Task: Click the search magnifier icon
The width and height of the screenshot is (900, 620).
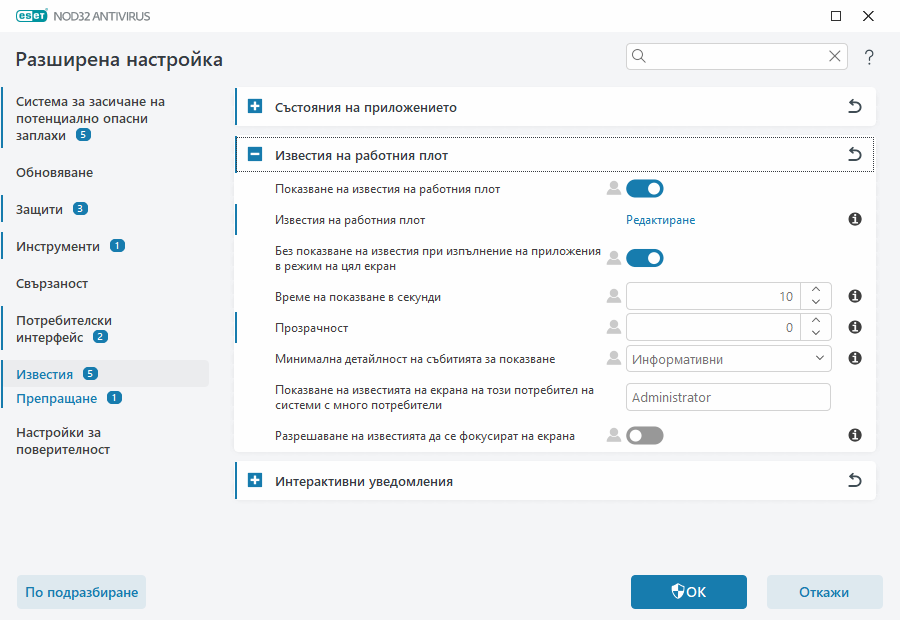Action: 638,56
